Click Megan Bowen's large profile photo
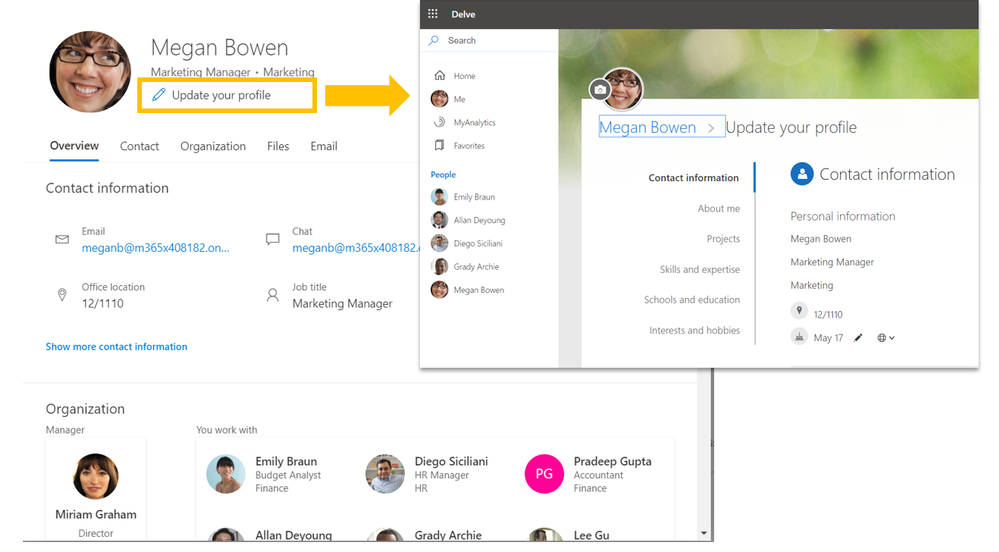This screenshot has width=999, height=552. click(90, 72)
